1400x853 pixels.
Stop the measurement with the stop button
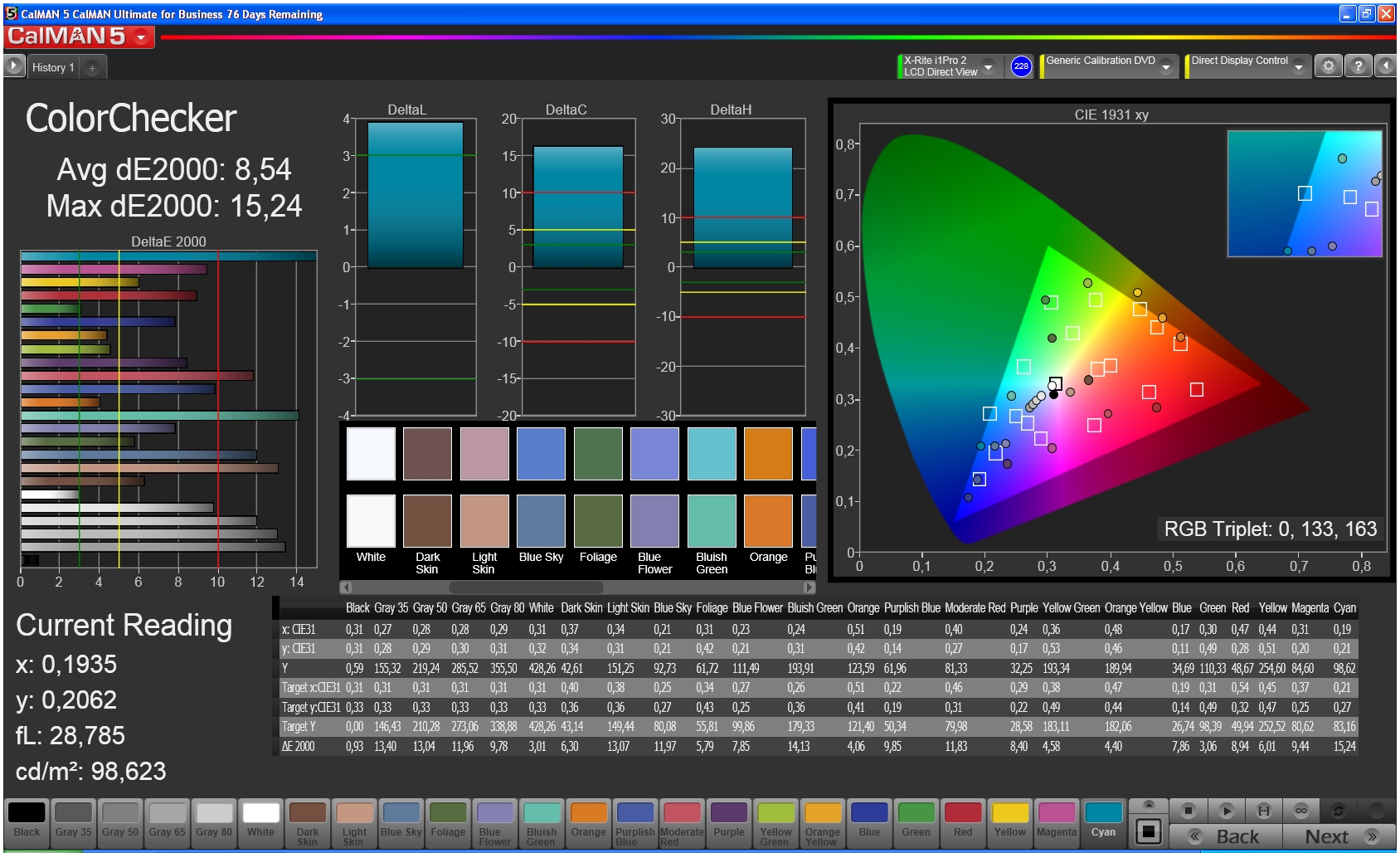(x=1189, y=810)
